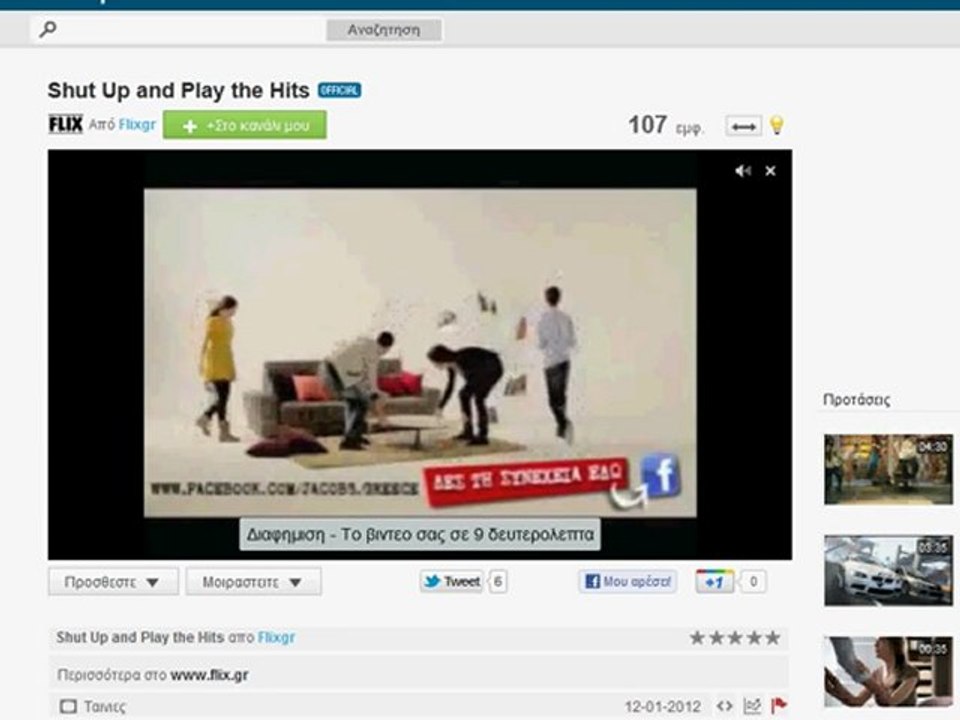The height and width of the screenshot is (720, 960).
Task: Click the Προτάσεις heading
Action: coord(857,400)
